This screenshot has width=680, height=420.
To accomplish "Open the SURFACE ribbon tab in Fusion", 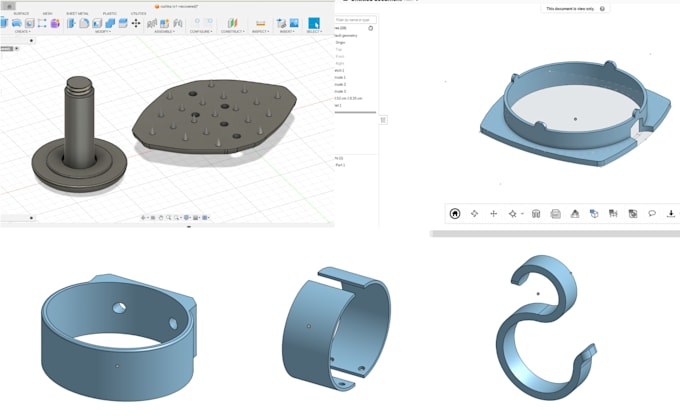I will click(21, 13).
